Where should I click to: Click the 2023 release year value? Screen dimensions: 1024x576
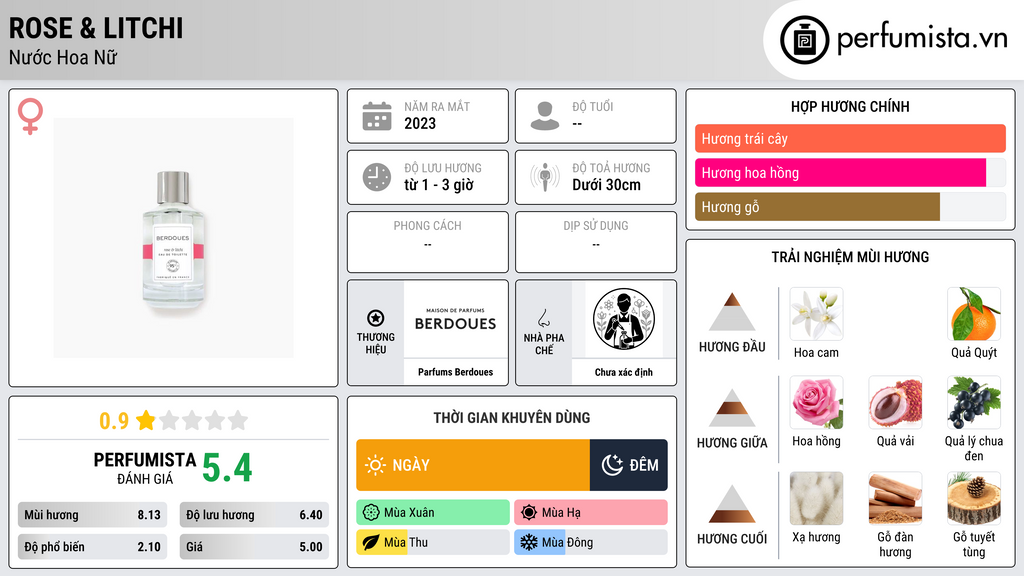(x=420, y=123)
